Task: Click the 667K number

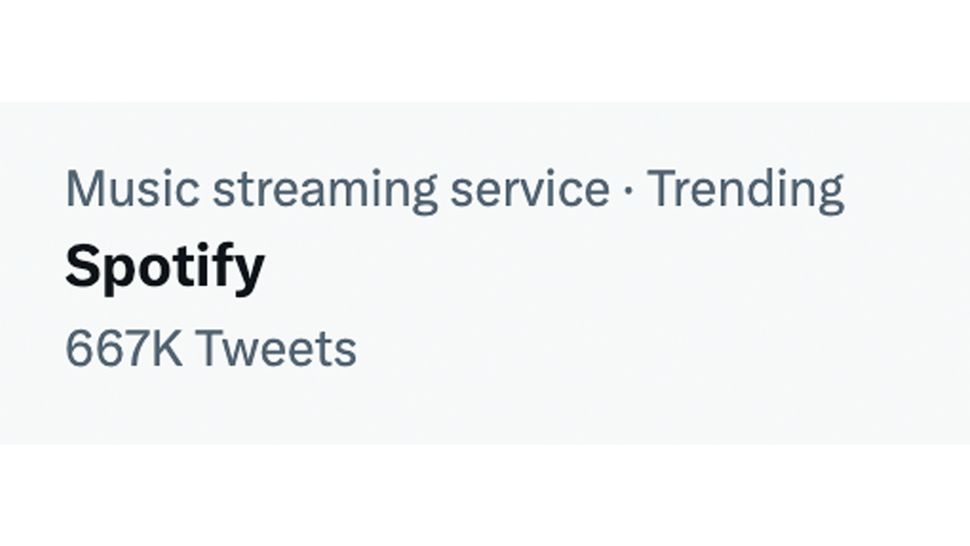Action: tap(124, 349)
